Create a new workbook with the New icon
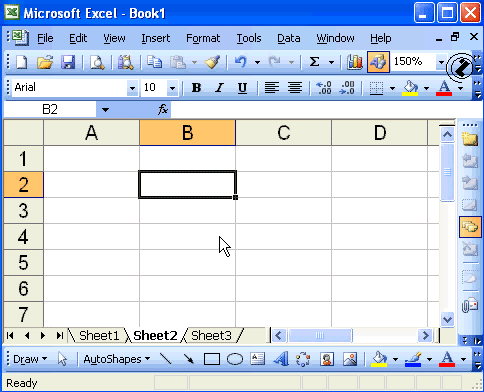 coord(22,62)
